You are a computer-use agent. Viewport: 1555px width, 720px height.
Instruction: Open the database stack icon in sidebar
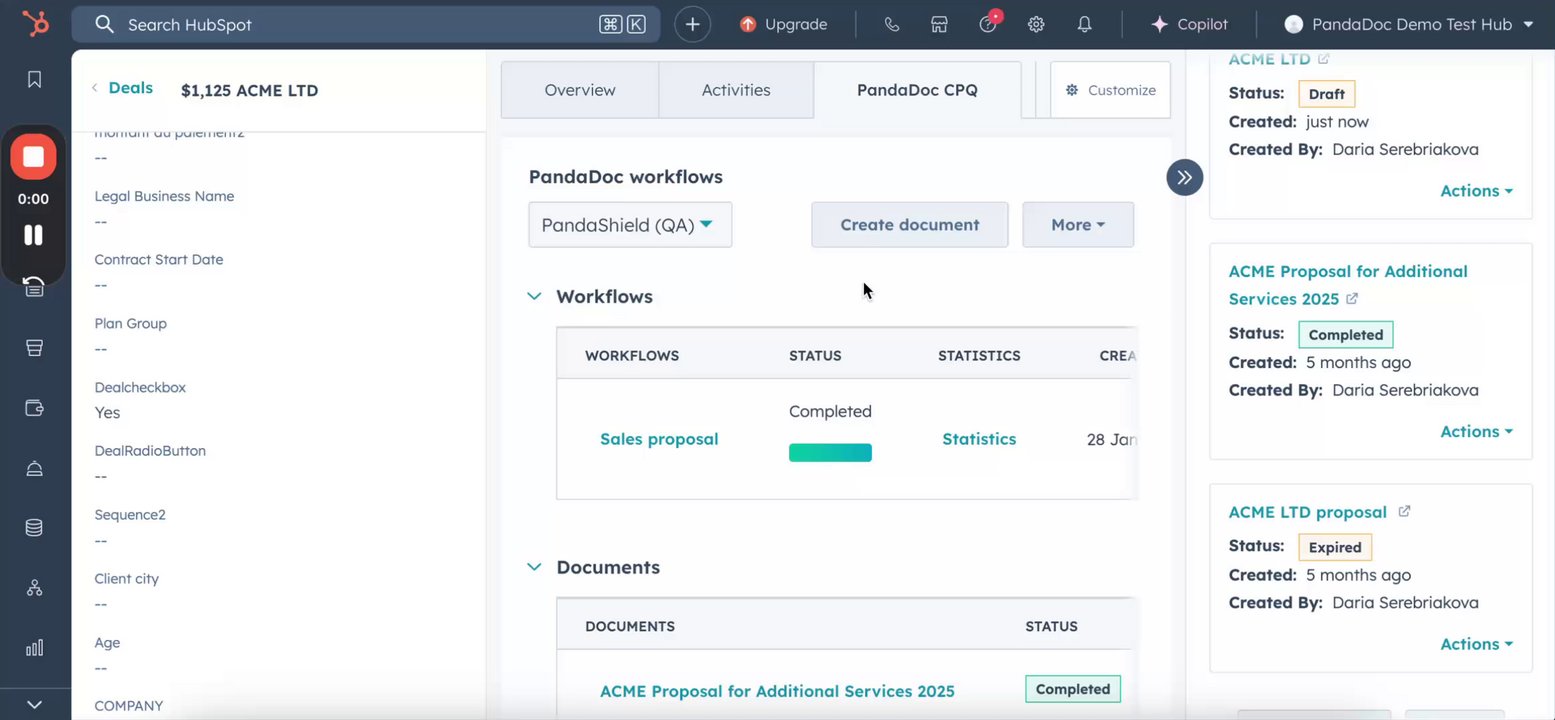34,528
